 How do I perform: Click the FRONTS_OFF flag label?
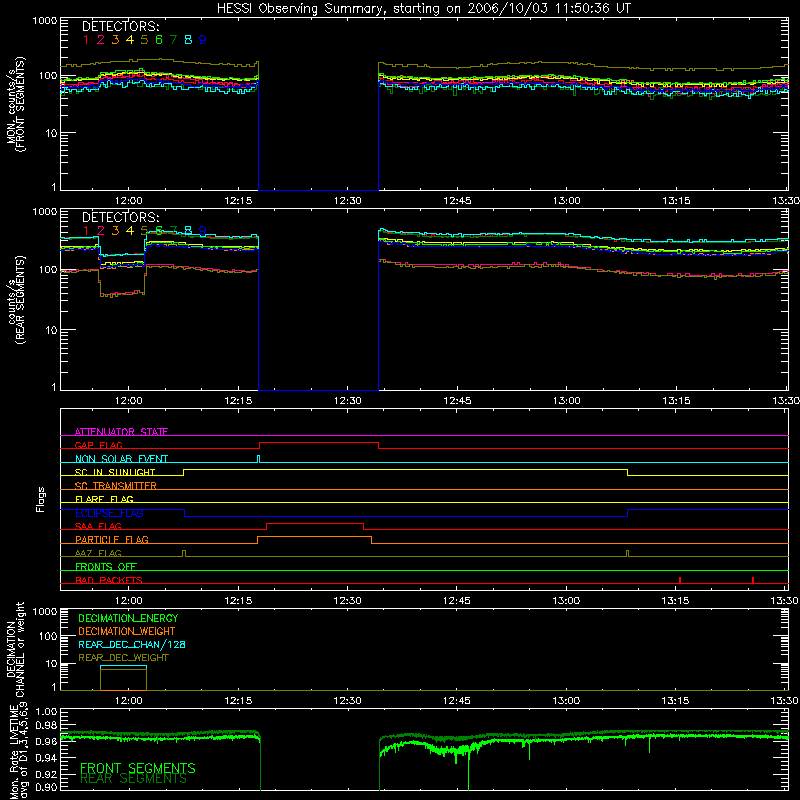coord(106,566)
